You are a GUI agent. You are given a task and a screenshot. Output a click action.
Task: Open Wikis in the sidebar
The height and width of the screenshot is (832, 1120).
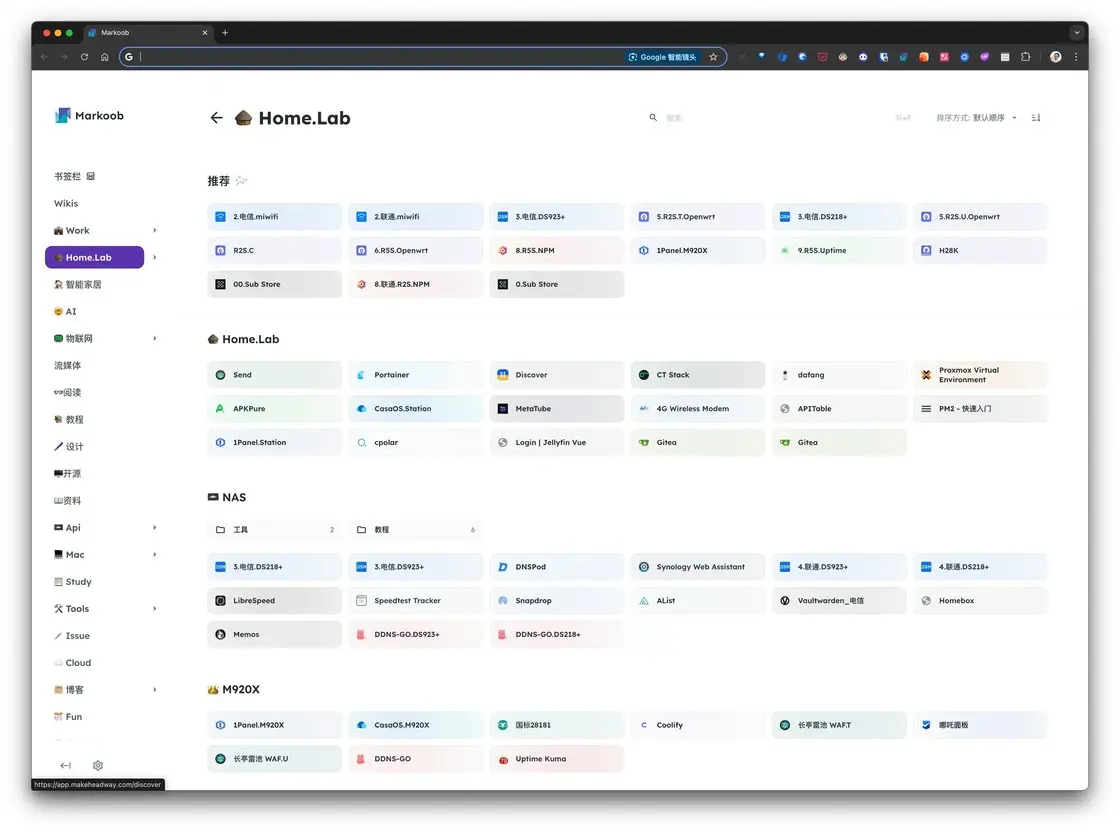[66, 204]
